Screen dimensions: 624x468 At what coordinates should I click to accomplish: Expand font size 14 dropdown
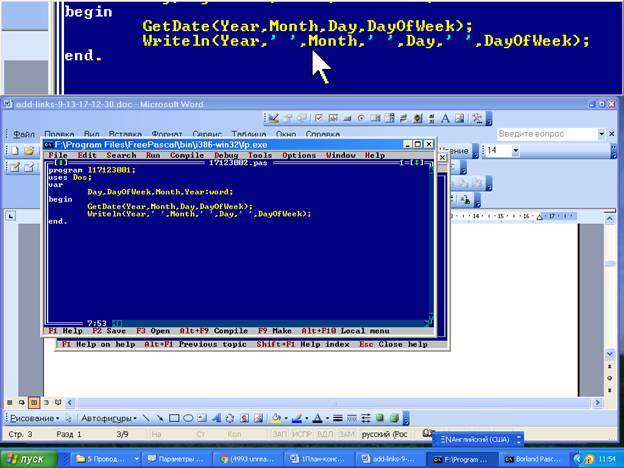pos(516,150)
